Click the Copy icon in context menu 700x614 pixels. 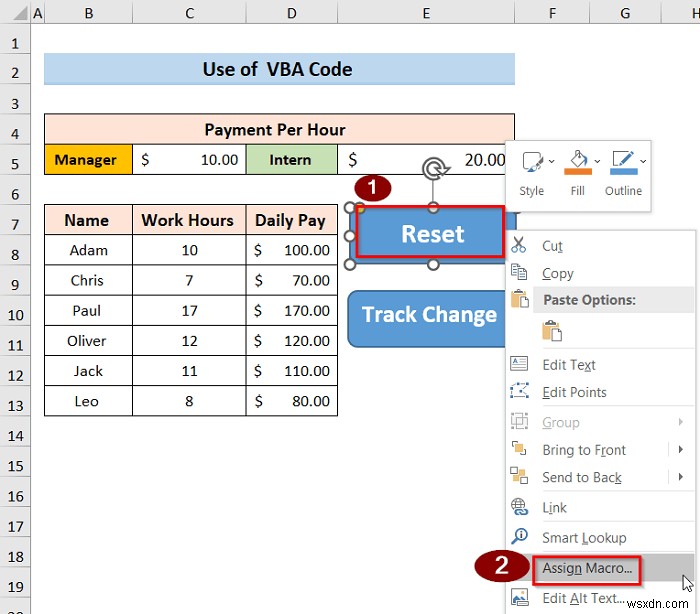click(x=519, y=272)
